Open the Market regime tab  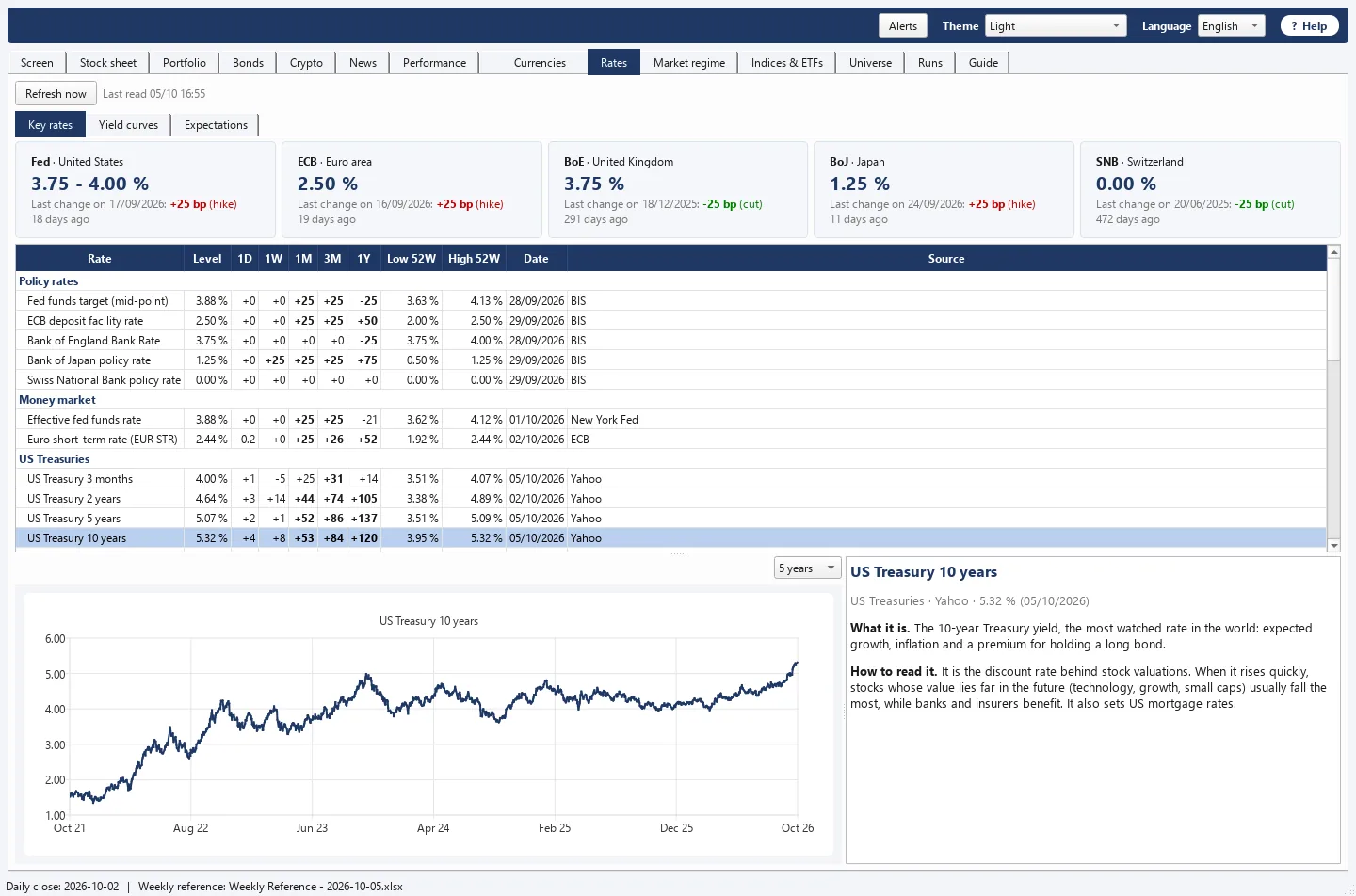coord(689,63)
